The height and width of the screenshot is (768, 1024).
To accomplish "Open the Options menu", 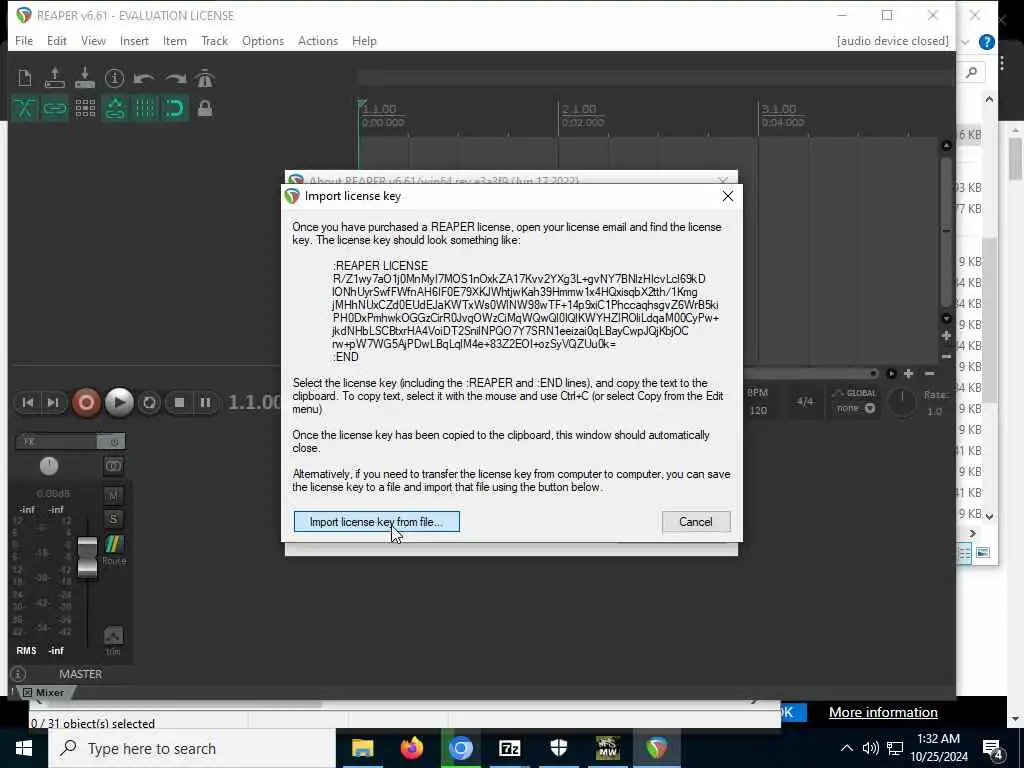I will [263, 40].
